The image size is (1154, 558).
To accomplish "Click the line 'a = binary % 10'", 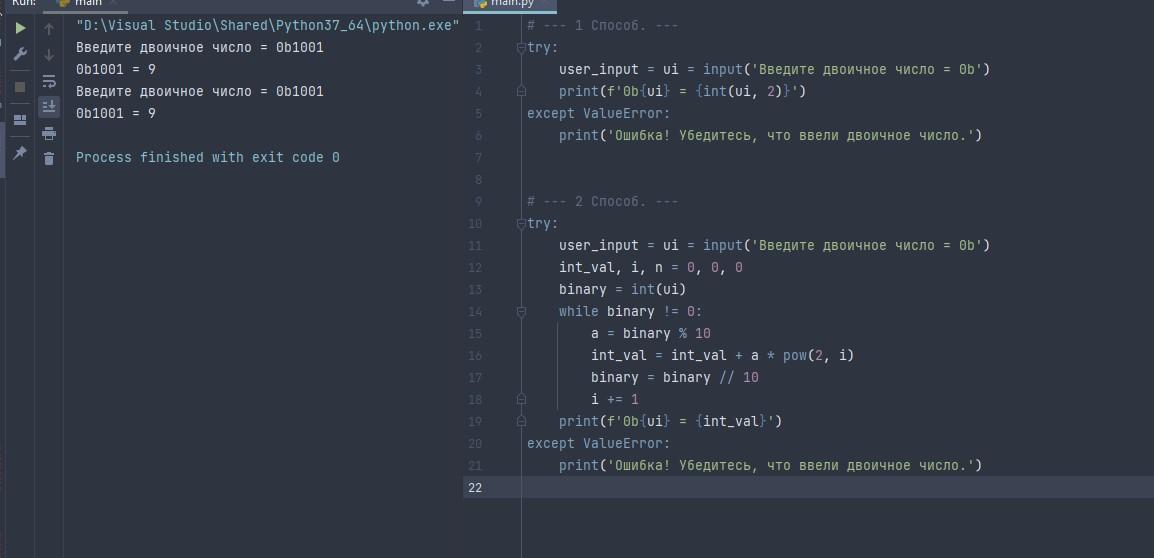I will pyautogui.click(x=651, y=333).
